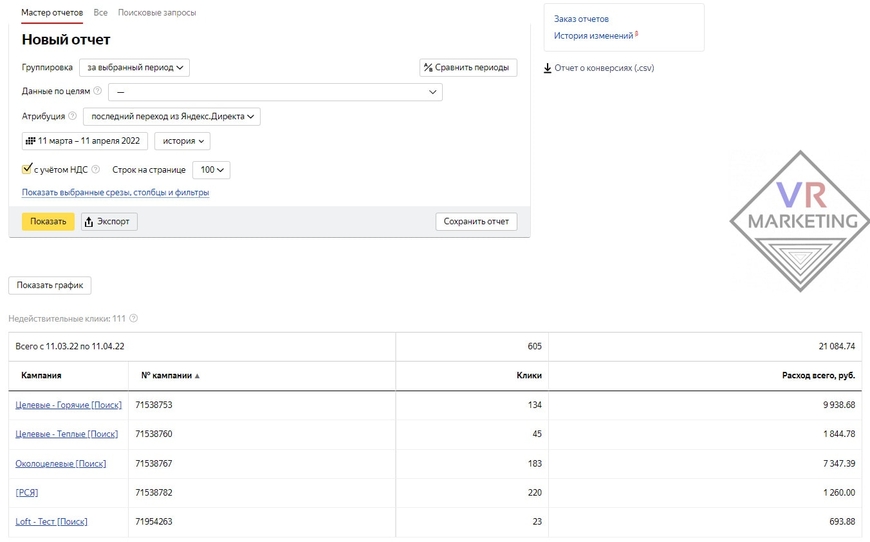Open the Целевые - Горячие [Поиск] campaign
The height and width of the screenshot is (542, 870).
tap(68, 405)
